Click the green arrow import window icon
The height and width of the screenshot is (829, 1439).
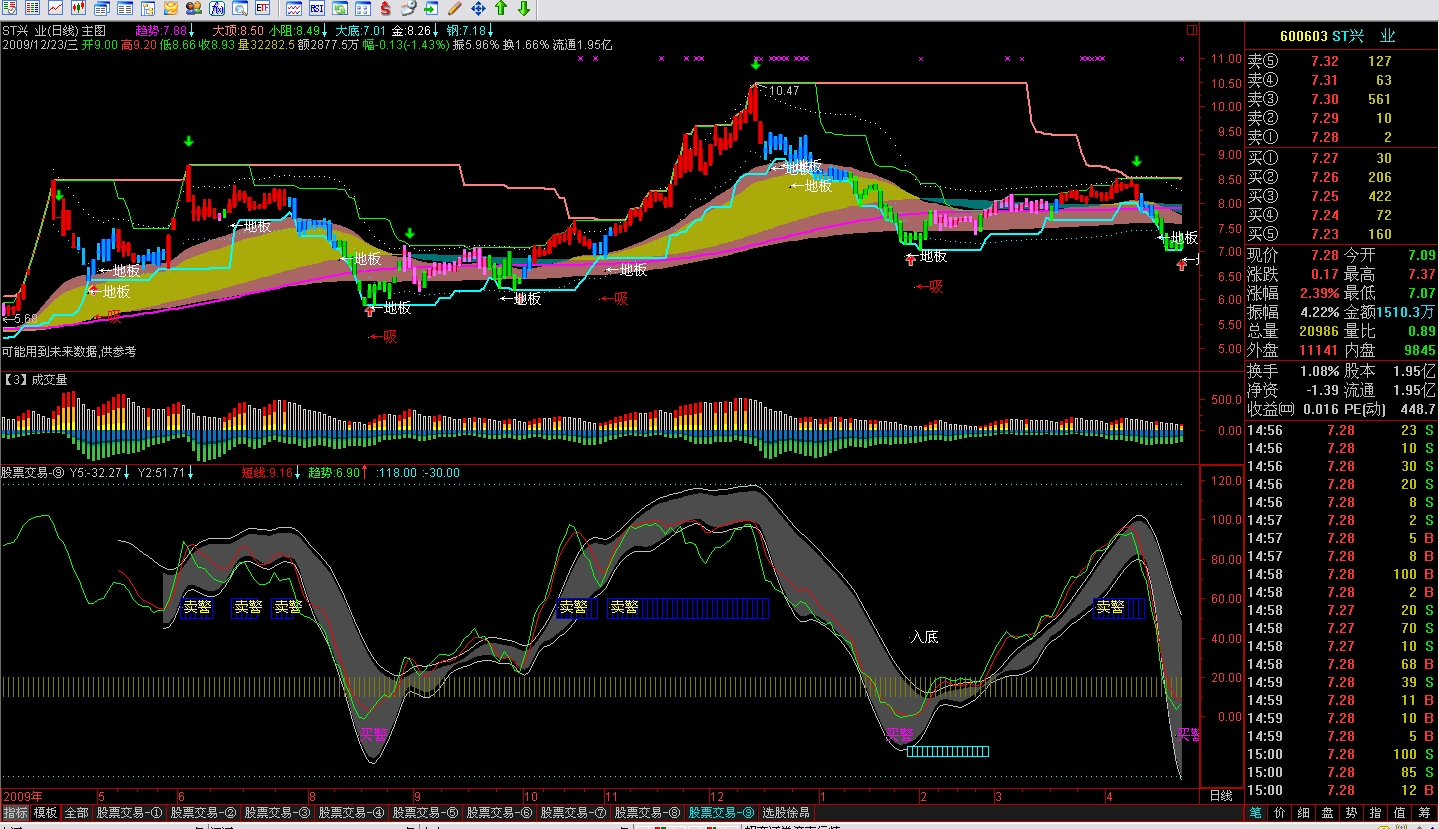pos(431,8)
